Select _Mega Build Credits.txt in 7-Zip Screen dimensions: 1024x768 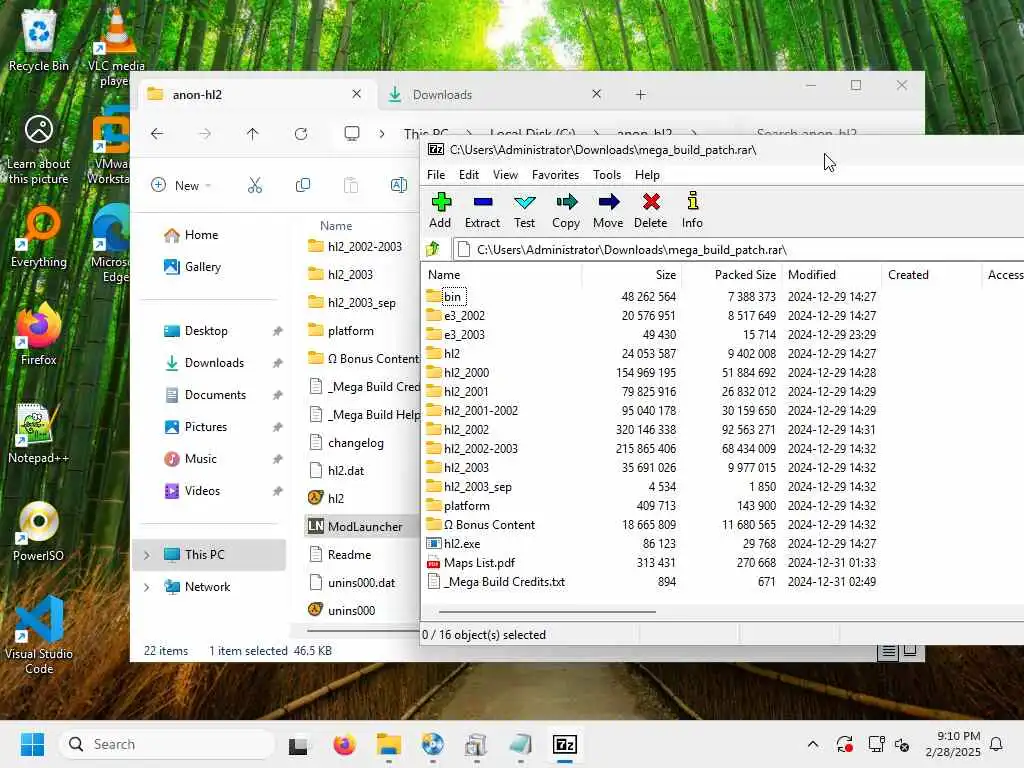tap(504, 582)
